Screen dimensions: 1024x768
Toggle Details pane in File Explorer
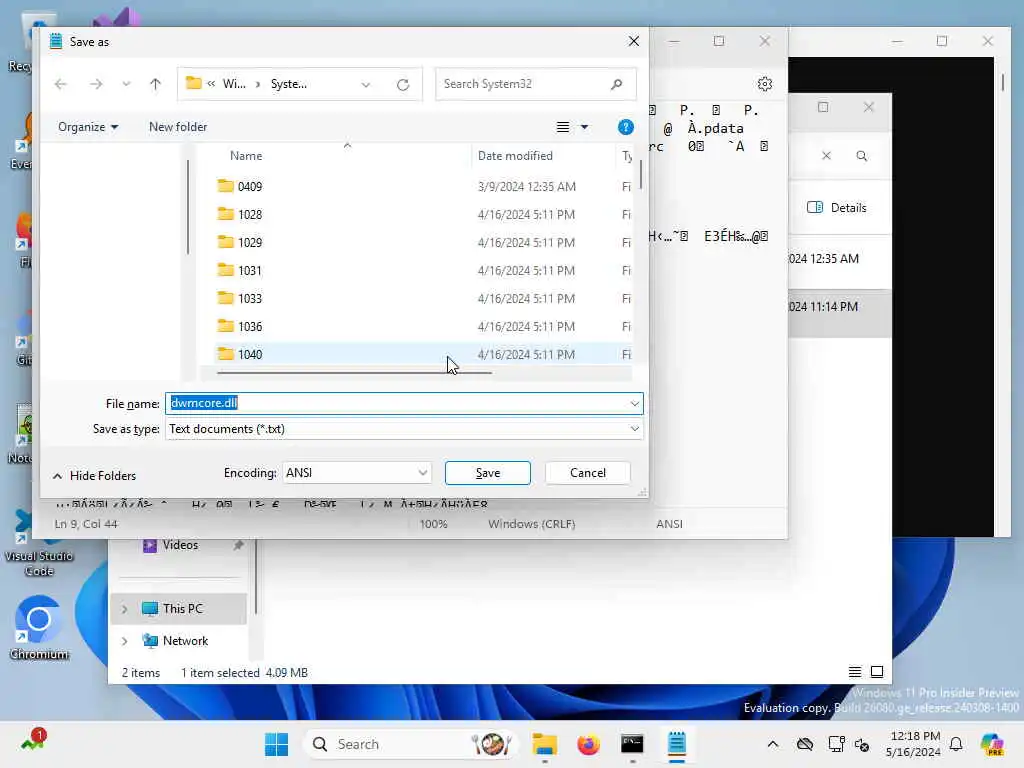pyautogui.click(x=837, y=208)
